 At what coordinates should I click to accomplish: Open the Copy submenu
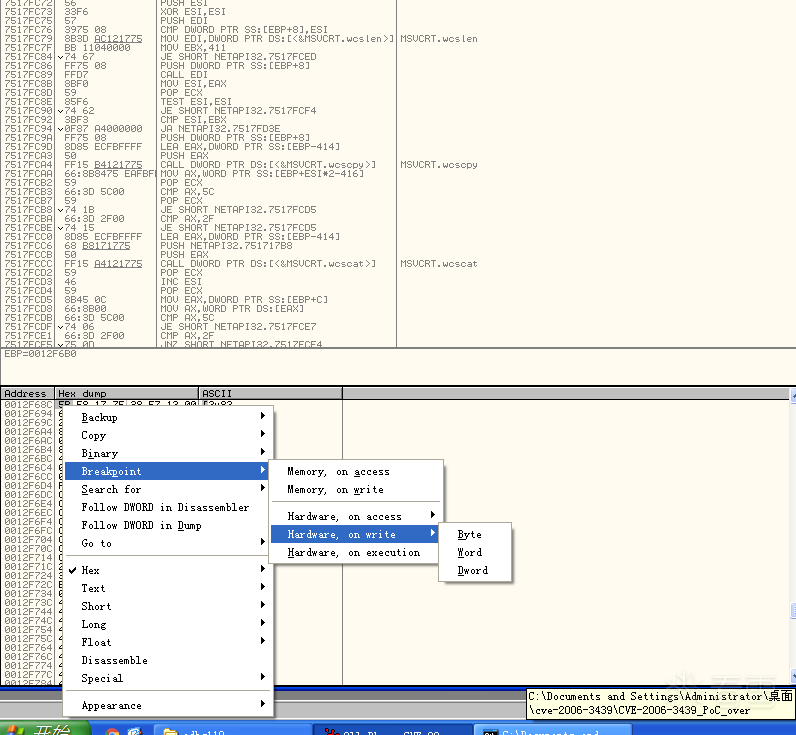point(168,435)
